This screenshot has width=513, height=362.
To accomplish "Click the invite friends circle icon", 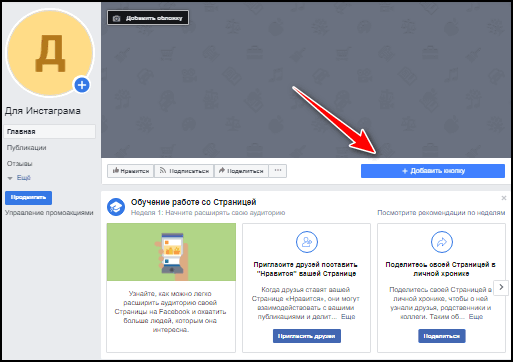I will 307,242.
